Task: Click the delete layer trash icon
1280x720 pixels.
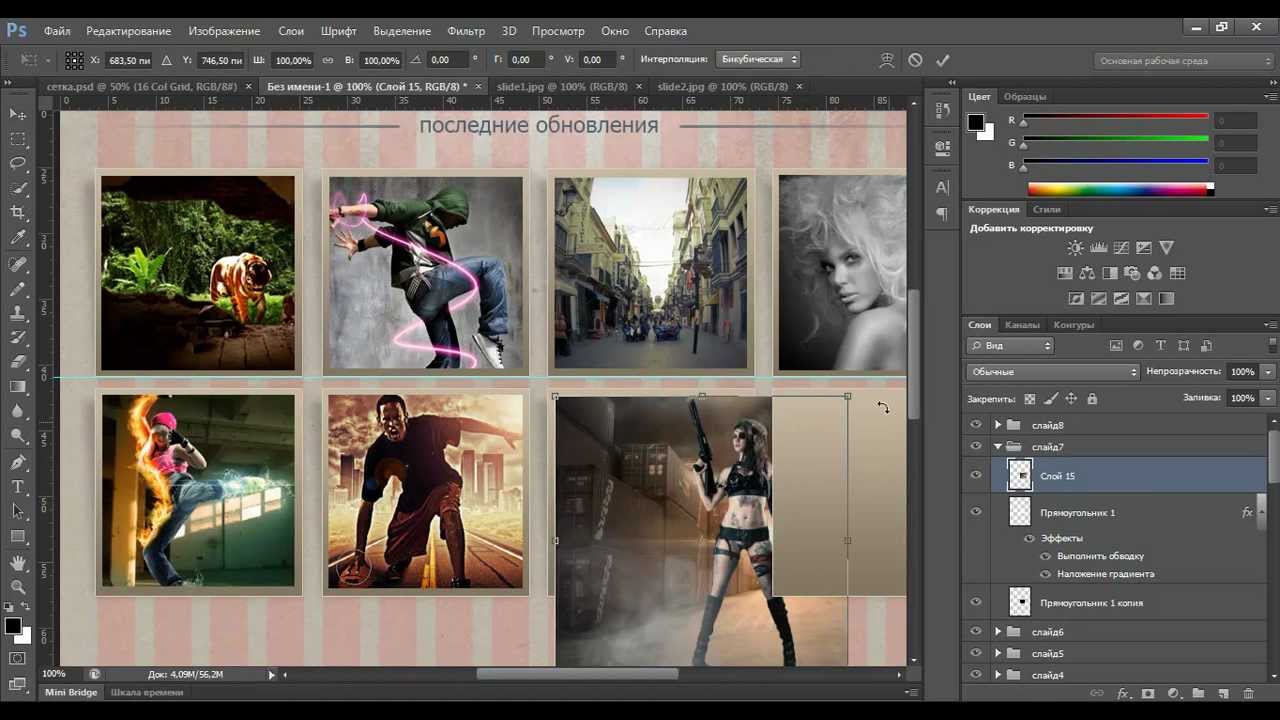Action: [x=1248, y=693]
